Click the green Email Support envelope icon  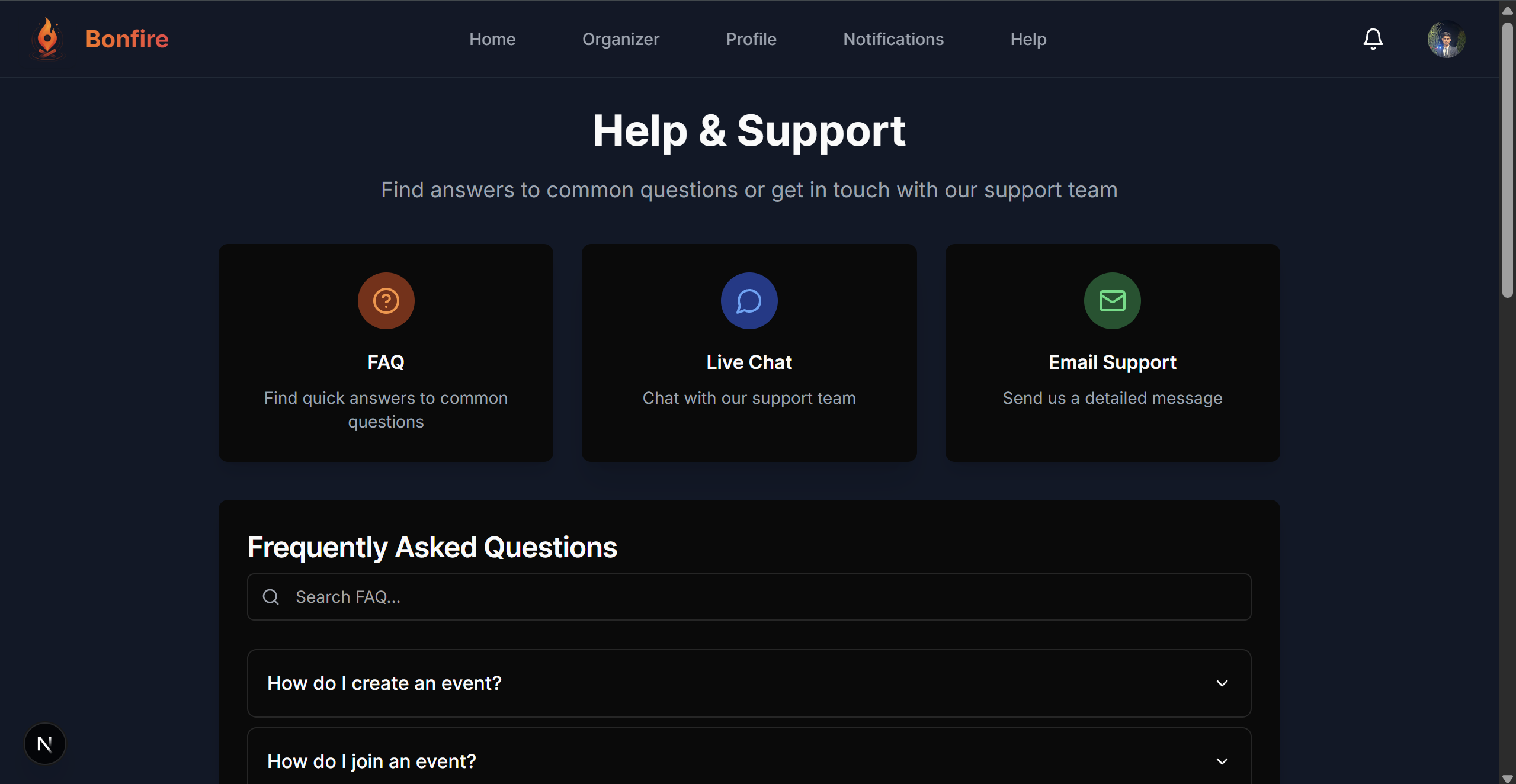(1112, 301)
